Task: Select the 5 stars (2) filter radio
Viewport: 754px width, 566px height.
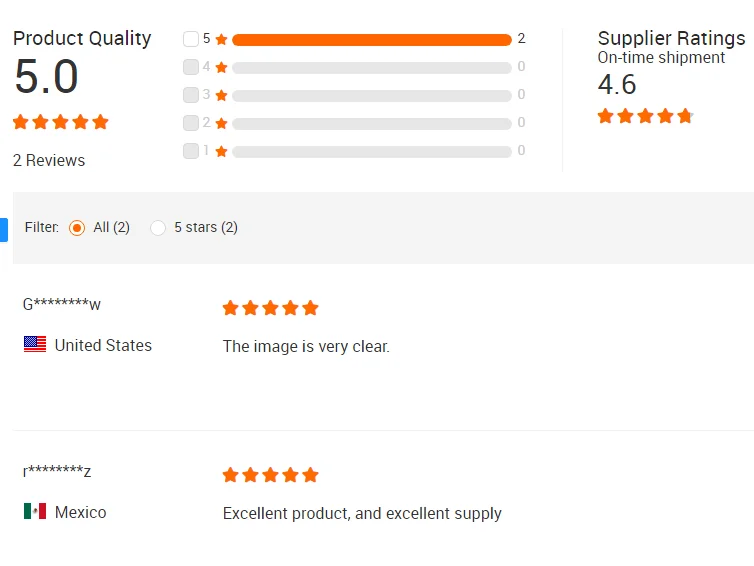Action: tap(158, 228)
